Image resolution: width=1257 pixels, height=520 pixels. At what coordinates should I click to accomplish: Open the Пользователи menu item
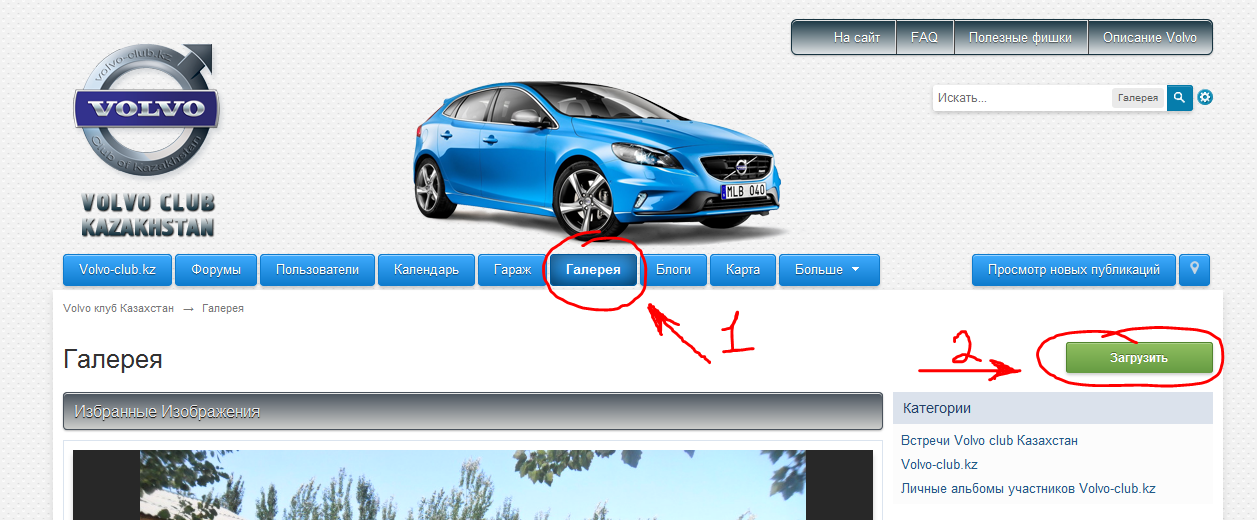(x=317, y=270)
